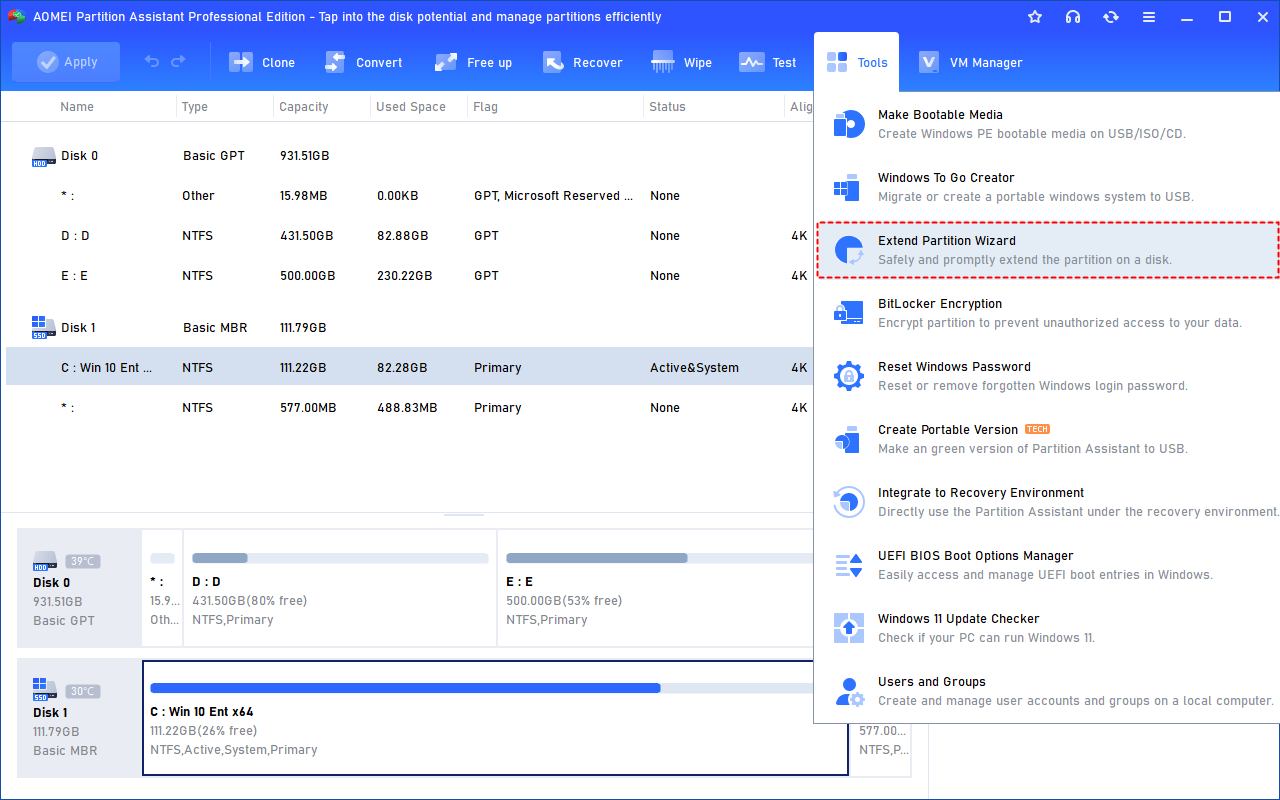Select the C : Win 10 Ent row
Screen dimensions: 1280x800
pos(407,367)
